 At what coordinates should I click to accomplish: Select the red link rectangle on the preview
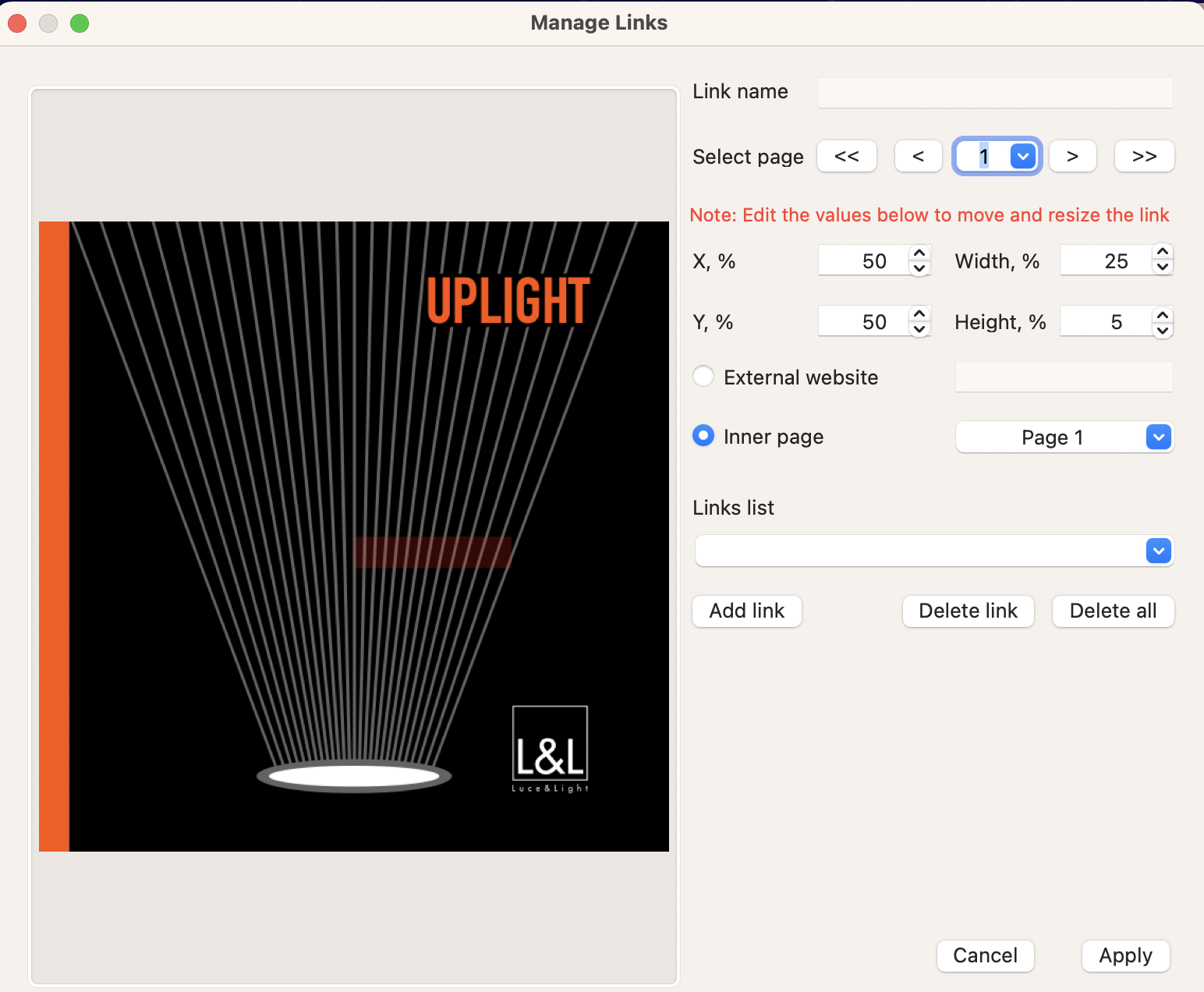pyautogui.click(x=432, y=551)
